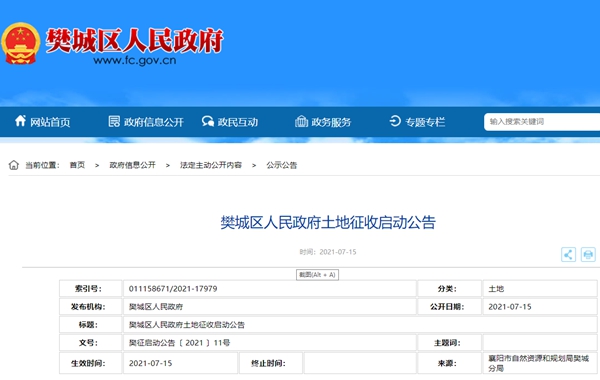Click the breadcrumb house icon near 当前位置

point(14,165)
